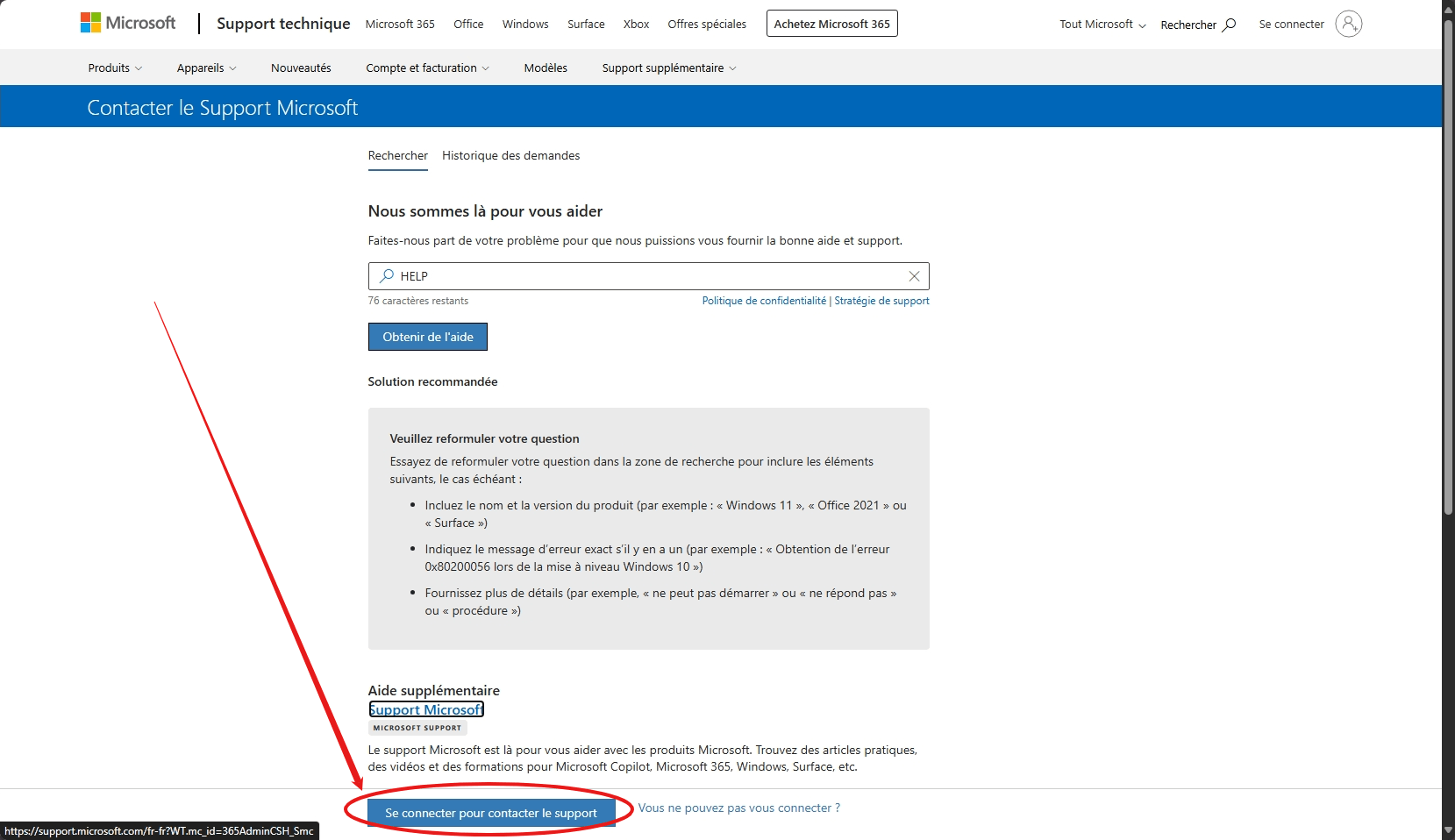Viewport: 1455px width, 840px height.
Task: Open Offres spéciales in top navigation
Action: coord(707,24)
